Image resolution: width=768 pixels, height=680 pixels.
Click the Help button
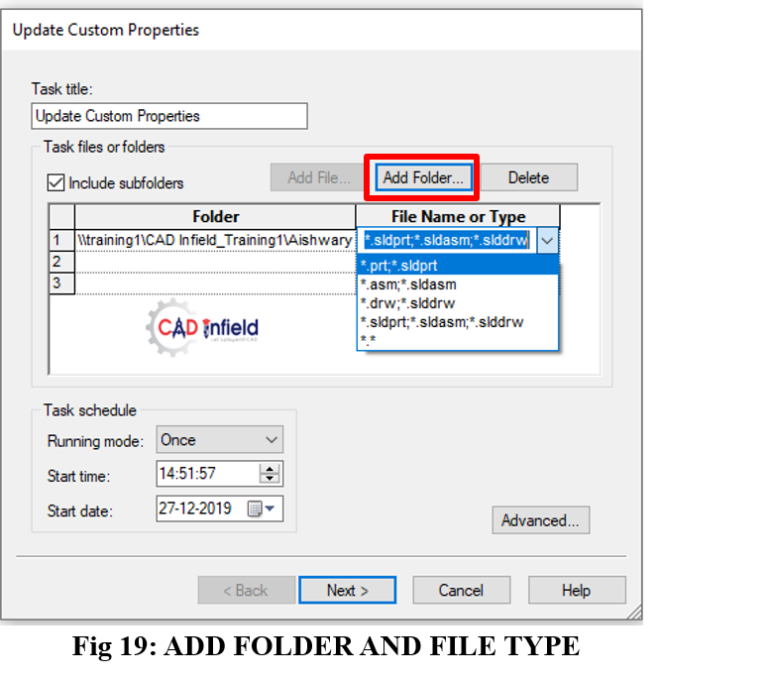click(x=577, y=590)
